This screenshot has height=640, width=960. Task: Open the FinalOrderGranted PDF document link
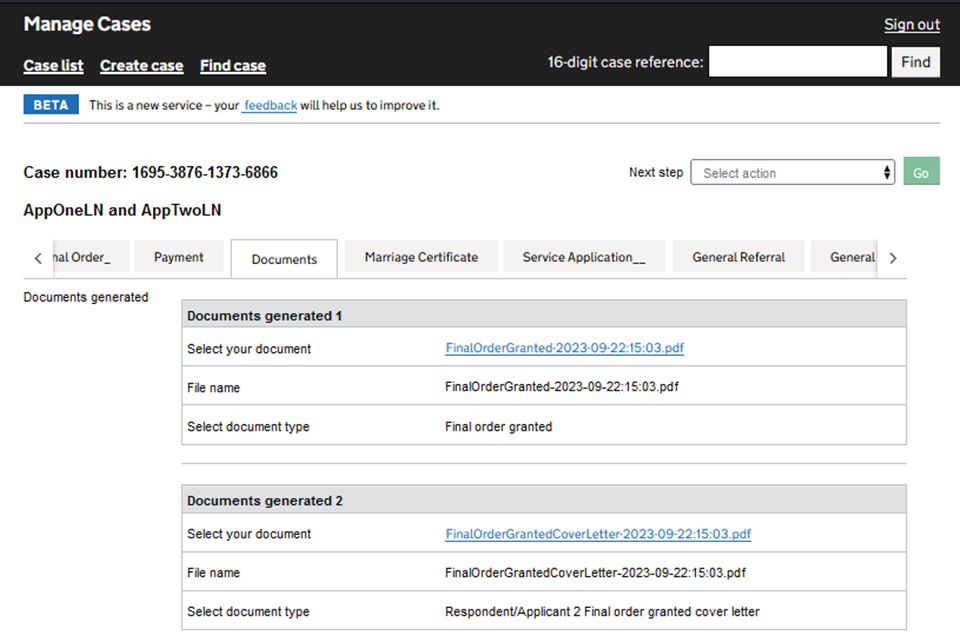564,349
